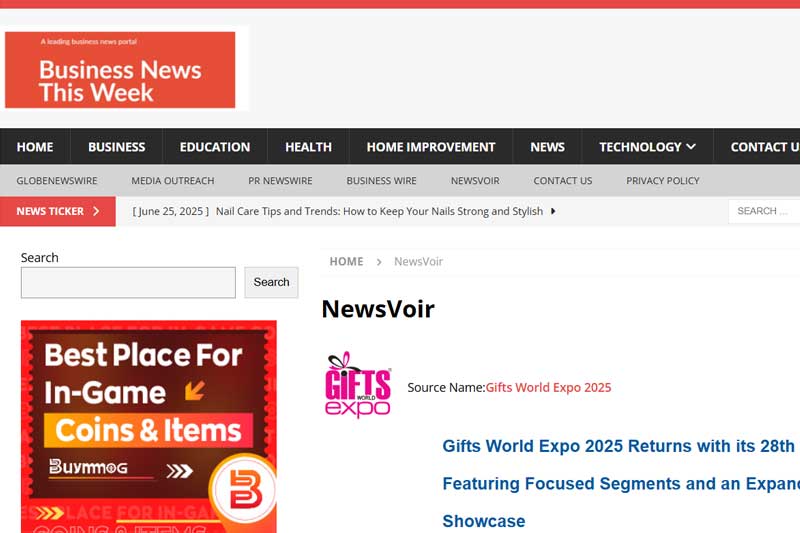Select the Health menu item
800x533 pixels.
[308, 147]
